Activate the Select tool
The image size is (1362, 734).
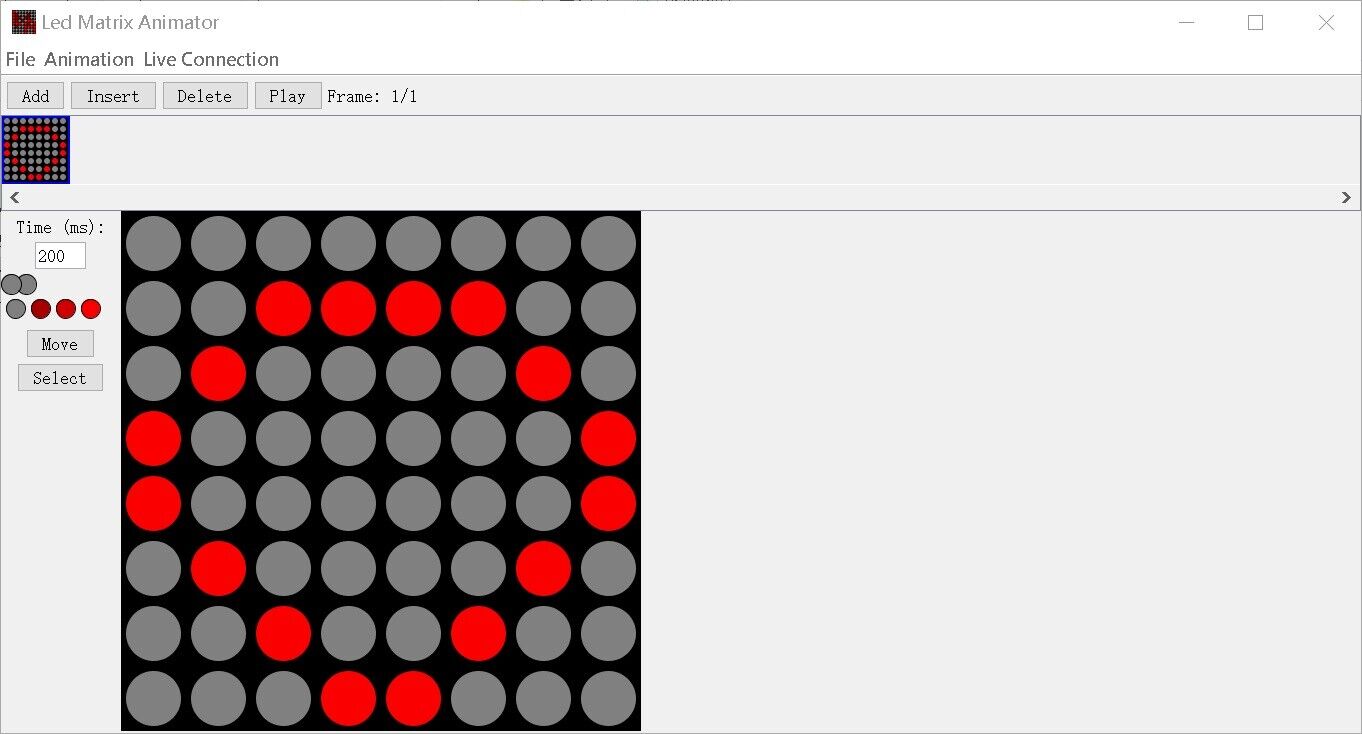point(60,378)
